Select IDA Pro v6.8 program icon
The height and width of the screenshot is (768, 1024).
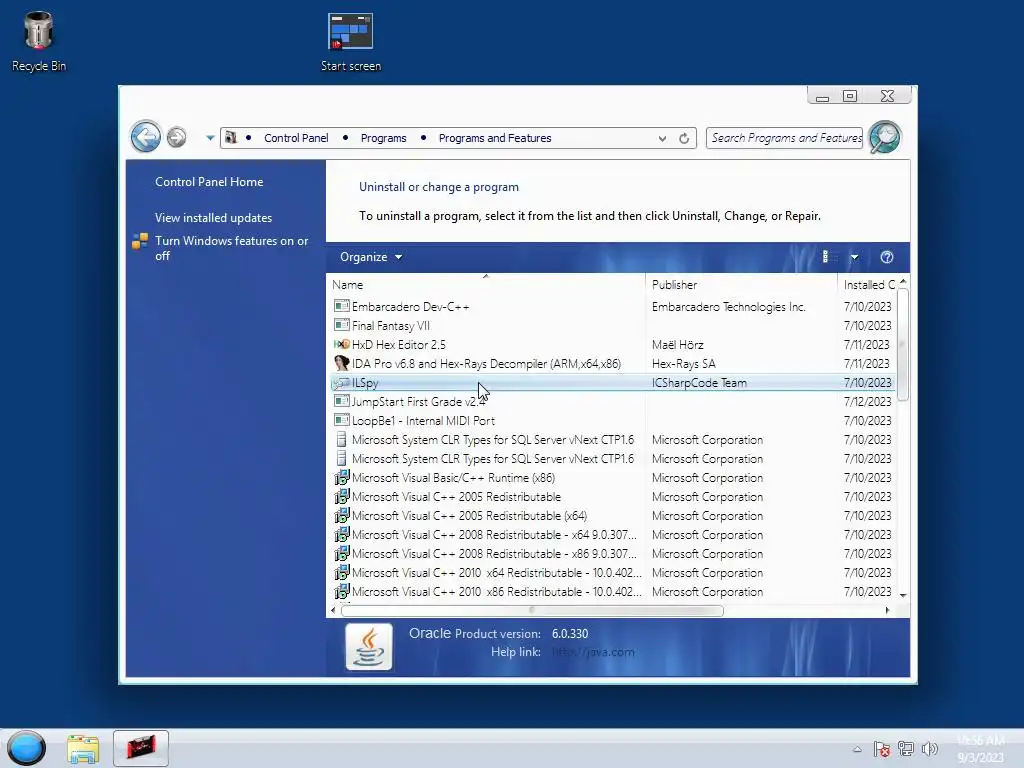pos(341,362)
